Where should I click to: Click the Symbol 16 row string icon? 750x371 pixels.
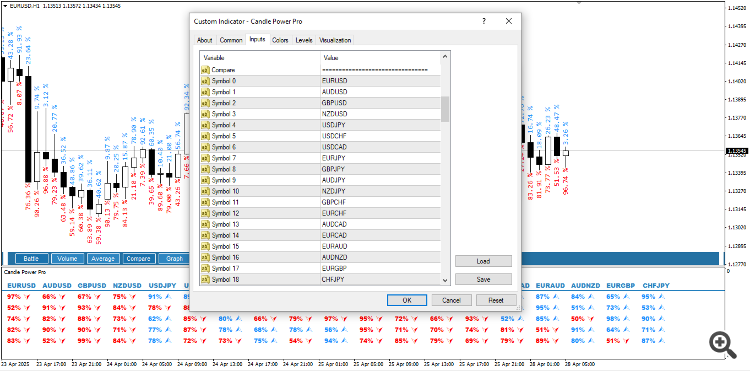205,258
